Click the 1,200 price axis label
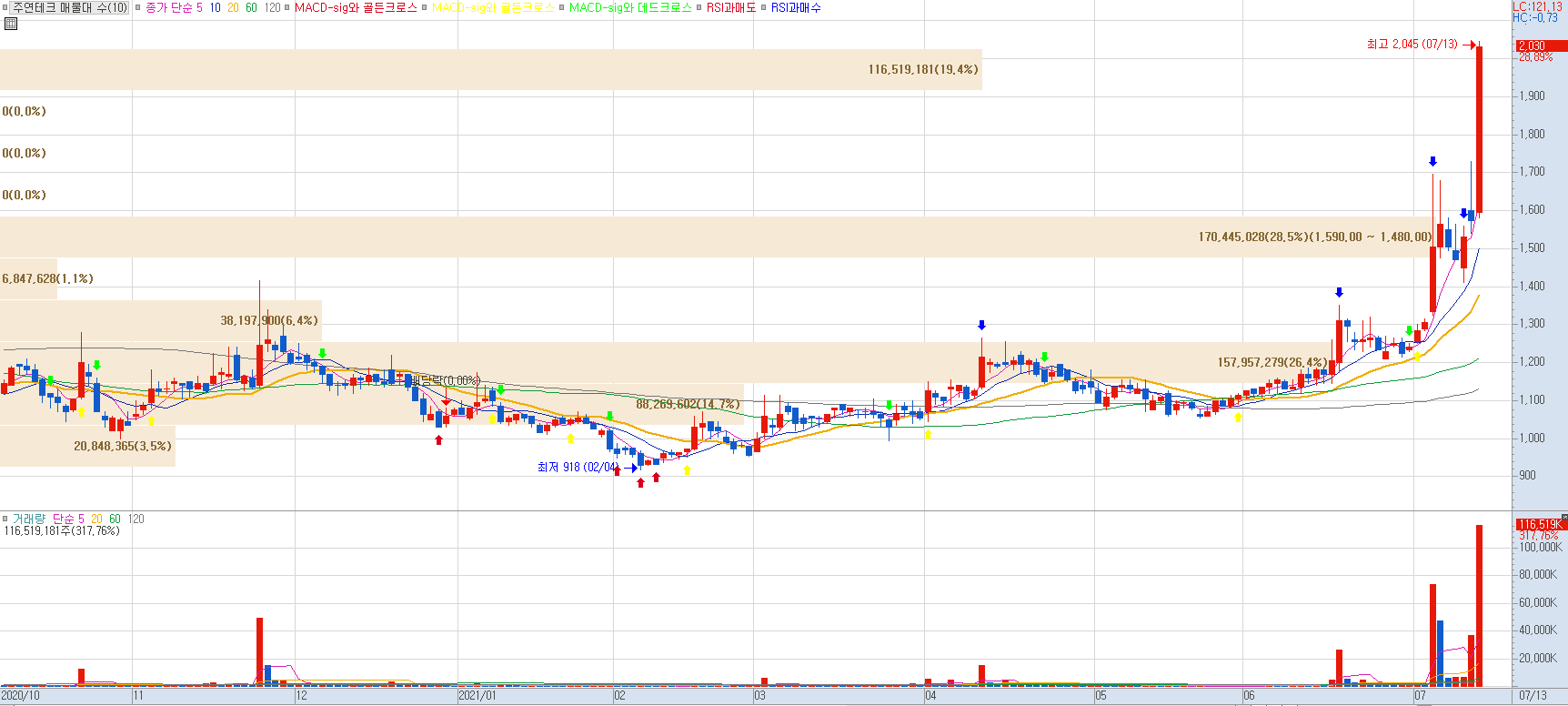 point(1531,361)
